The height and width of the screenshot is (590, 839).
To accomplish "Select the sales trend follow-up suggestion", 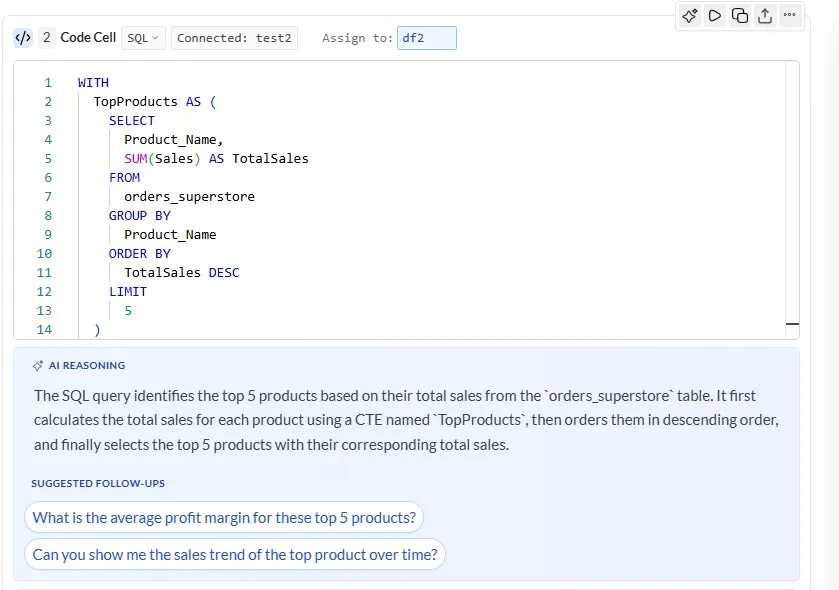I will [x=235, y=555].
